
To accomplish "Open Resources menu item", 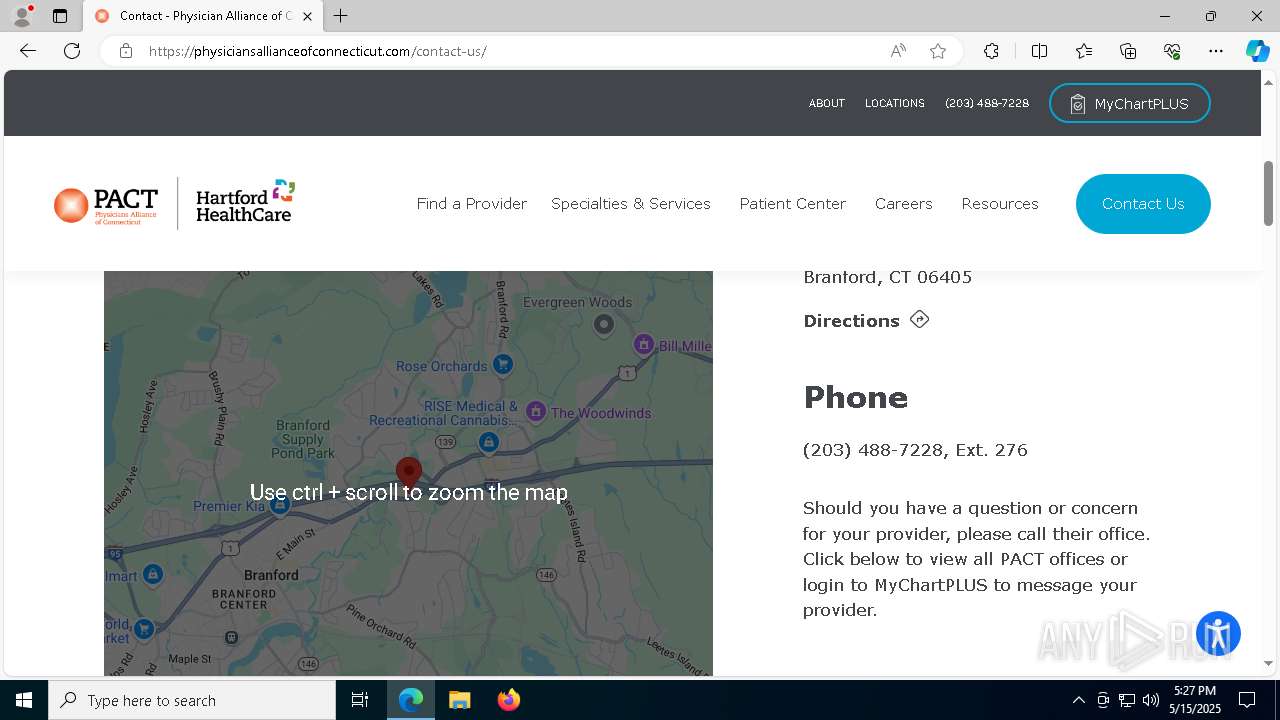I will [1000, 203].
